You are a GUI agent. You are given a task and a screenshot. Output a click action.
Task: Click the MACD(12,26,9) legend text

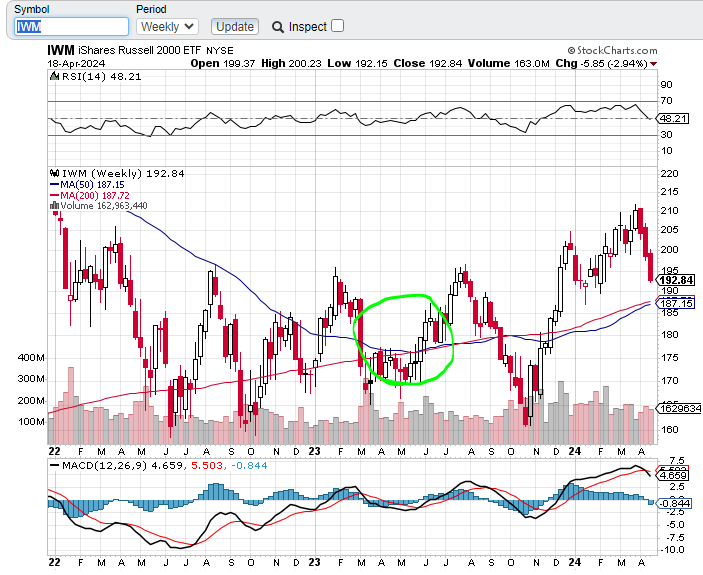coord(105,466)
